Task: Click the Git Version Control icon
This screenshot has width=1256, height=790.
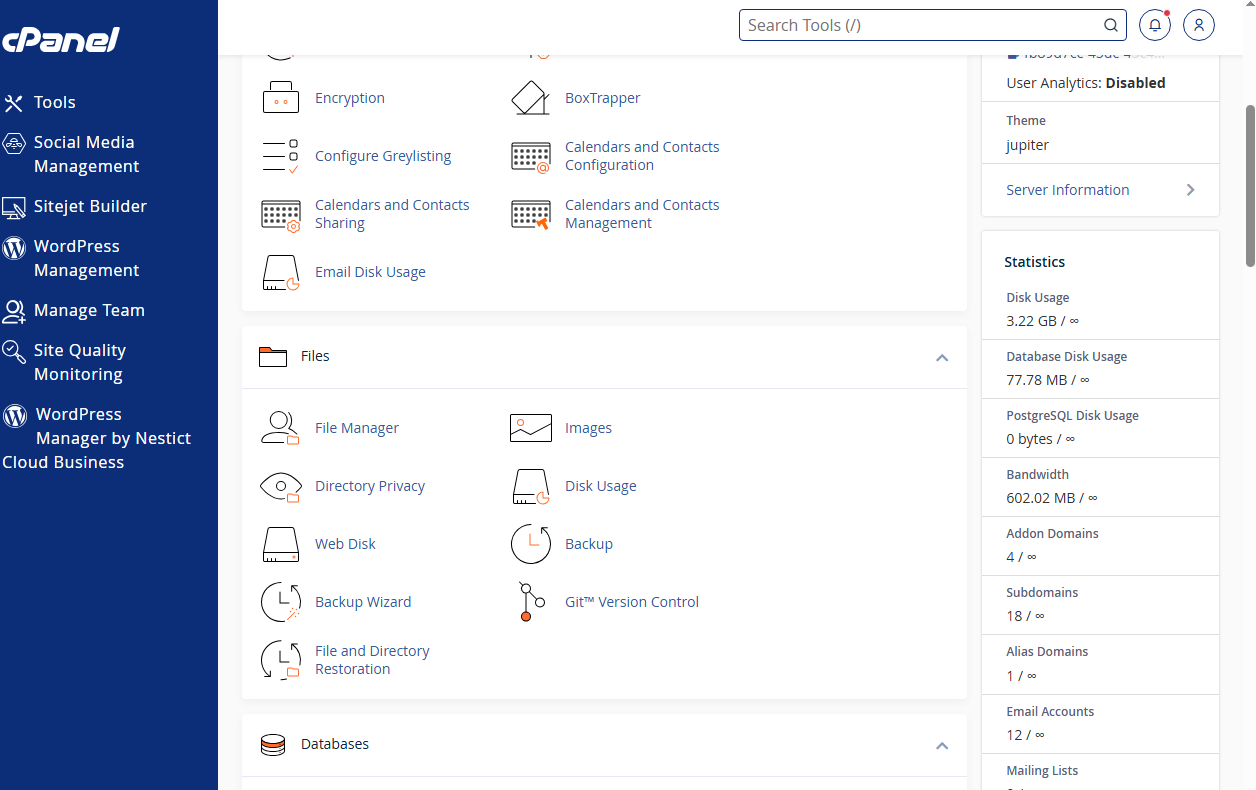Action: [x=531, y=602]
